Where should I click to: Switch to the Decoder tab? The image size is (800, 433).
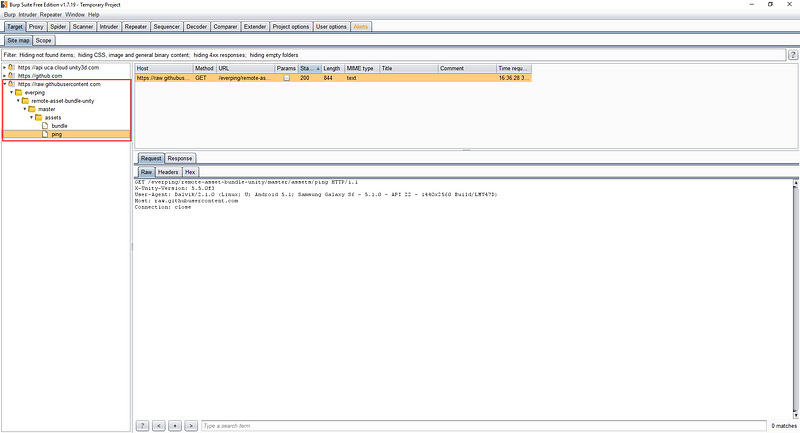tap(196, 27)
